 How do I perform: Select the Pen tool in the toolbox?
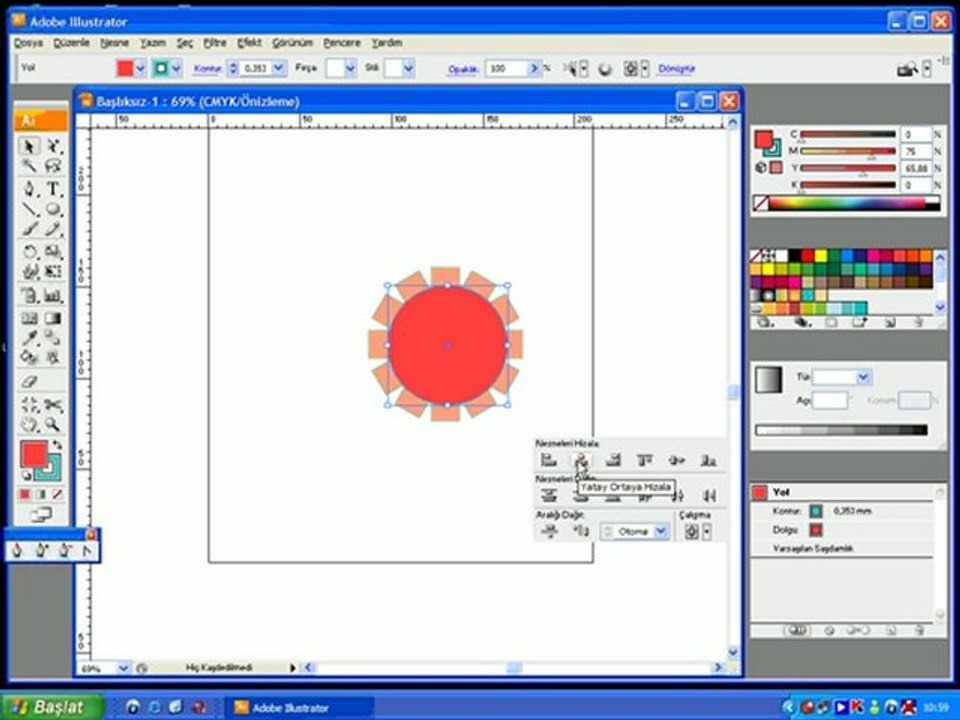coord(28,189)
